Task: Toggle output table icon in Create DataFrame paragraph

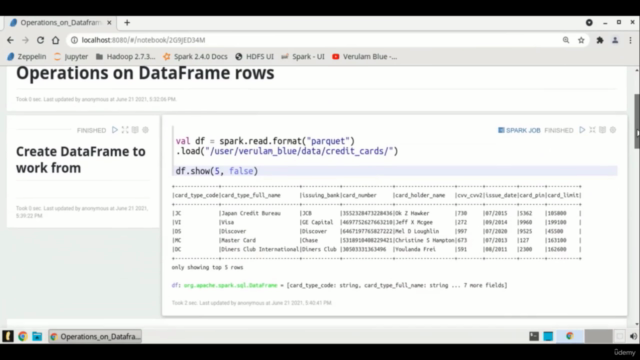Action: pyautogui.click(x=135, y=130)
